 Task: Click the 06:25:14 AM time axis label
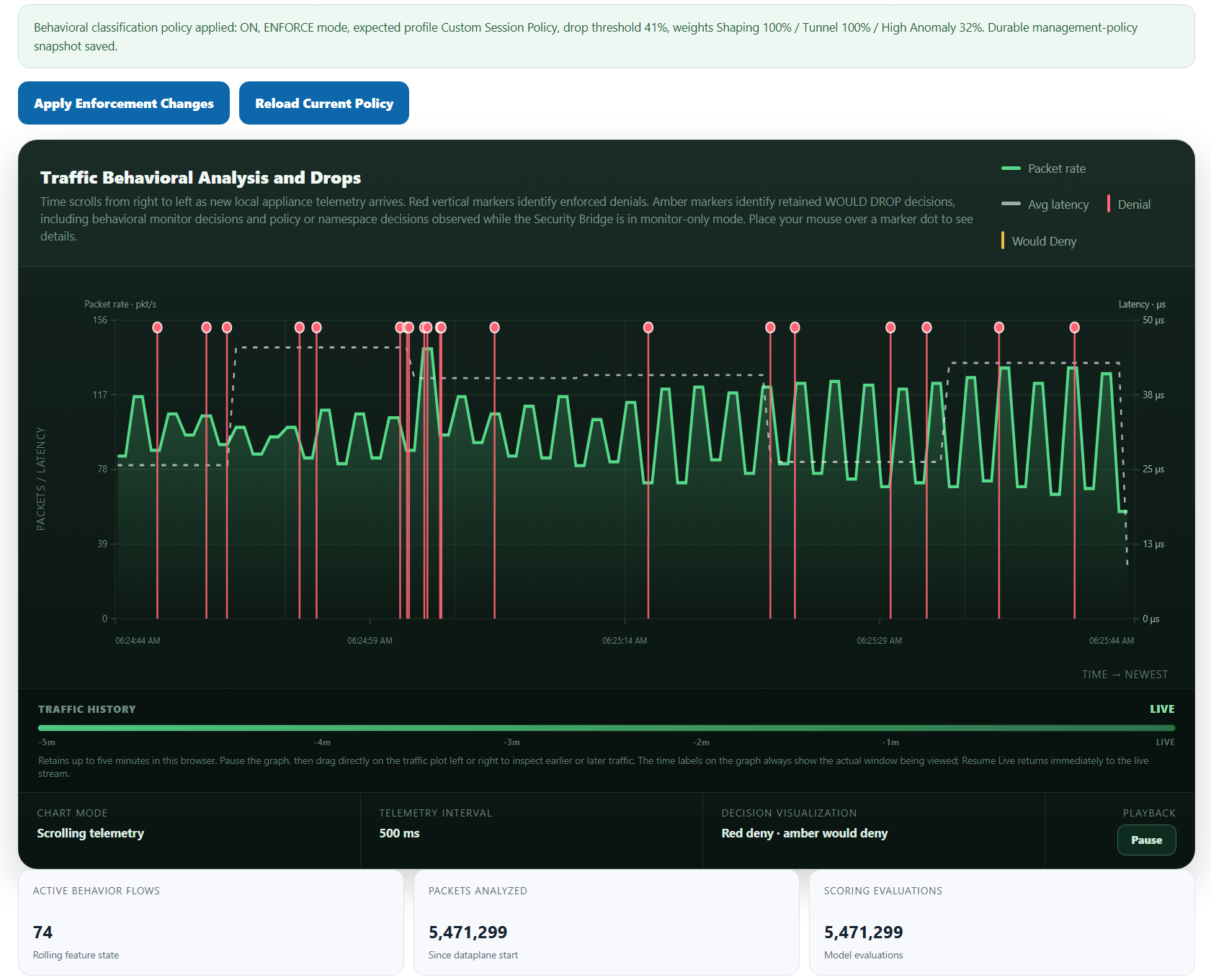625,641
